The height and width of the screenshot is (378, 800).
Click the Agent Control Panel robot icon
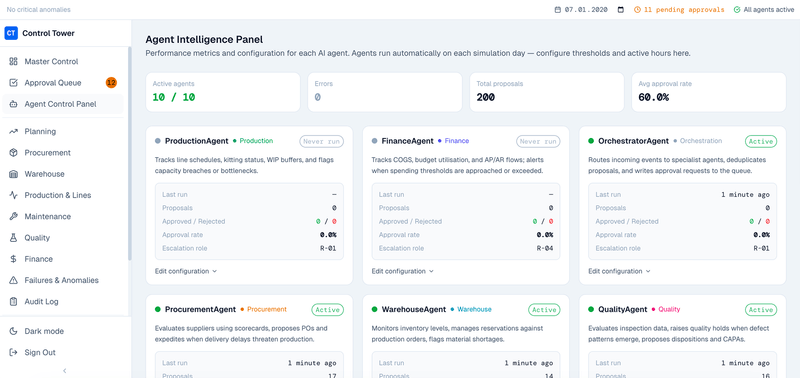click(14, 104)
